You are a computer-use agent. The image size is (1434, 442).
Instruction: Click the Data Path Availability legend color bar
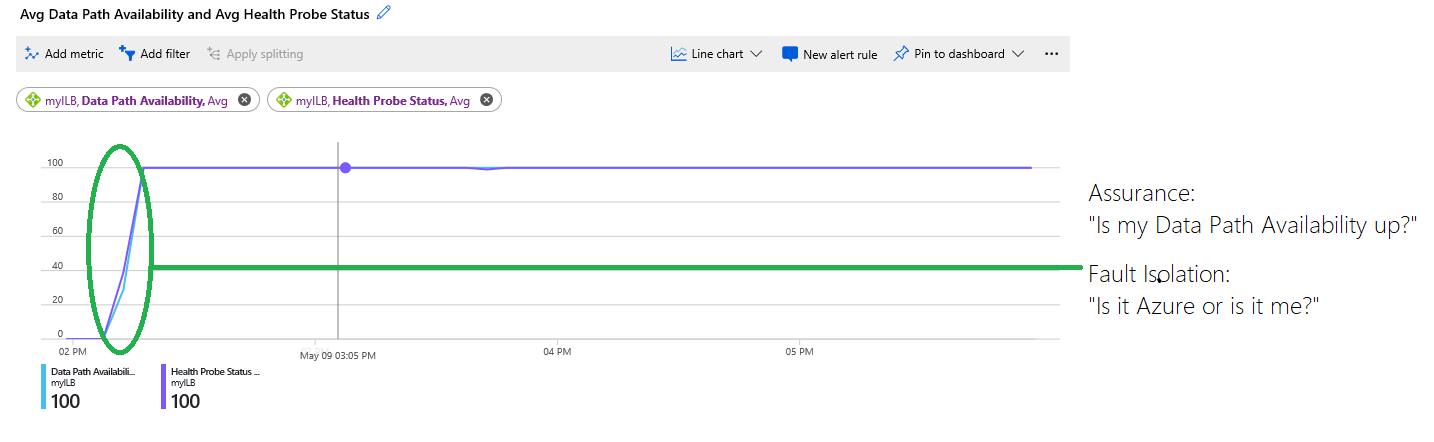[43, 386]
